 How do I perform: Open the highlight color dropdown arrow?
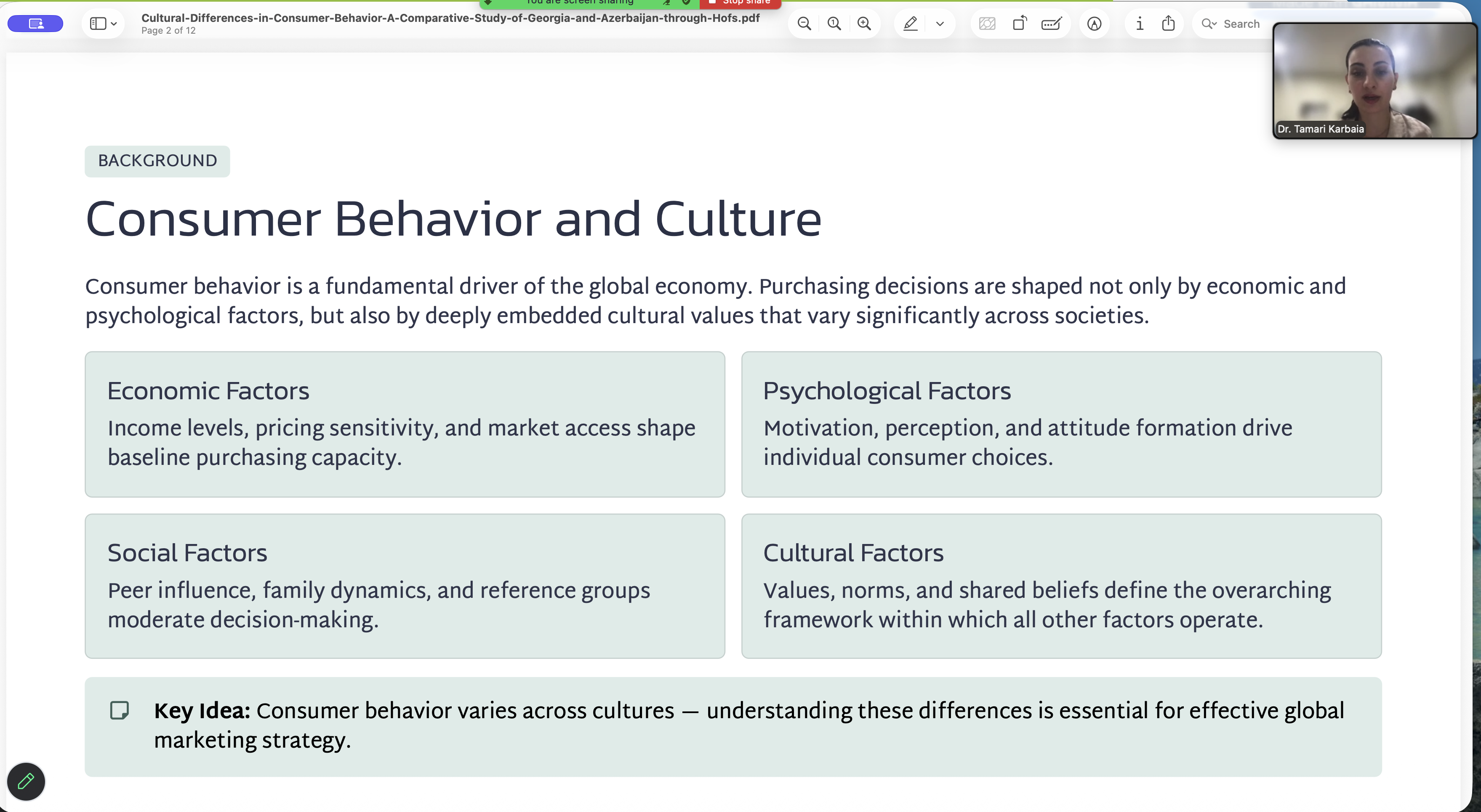(940, 24)
